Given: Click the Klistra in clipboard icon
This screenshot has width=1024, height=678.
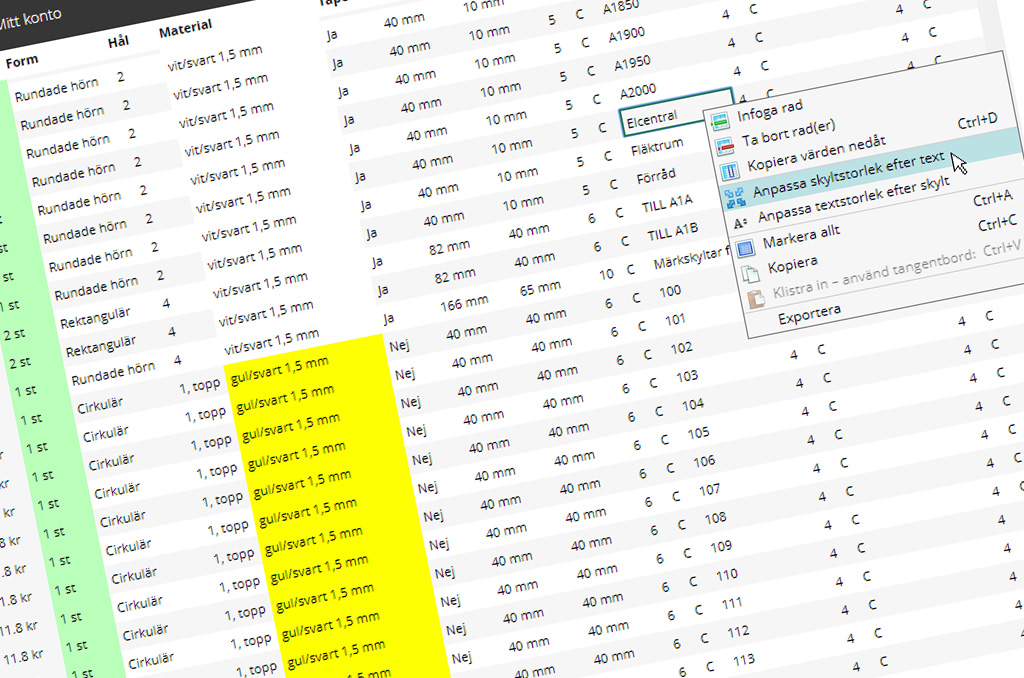Looking at the screenshot, I should 755,297.
